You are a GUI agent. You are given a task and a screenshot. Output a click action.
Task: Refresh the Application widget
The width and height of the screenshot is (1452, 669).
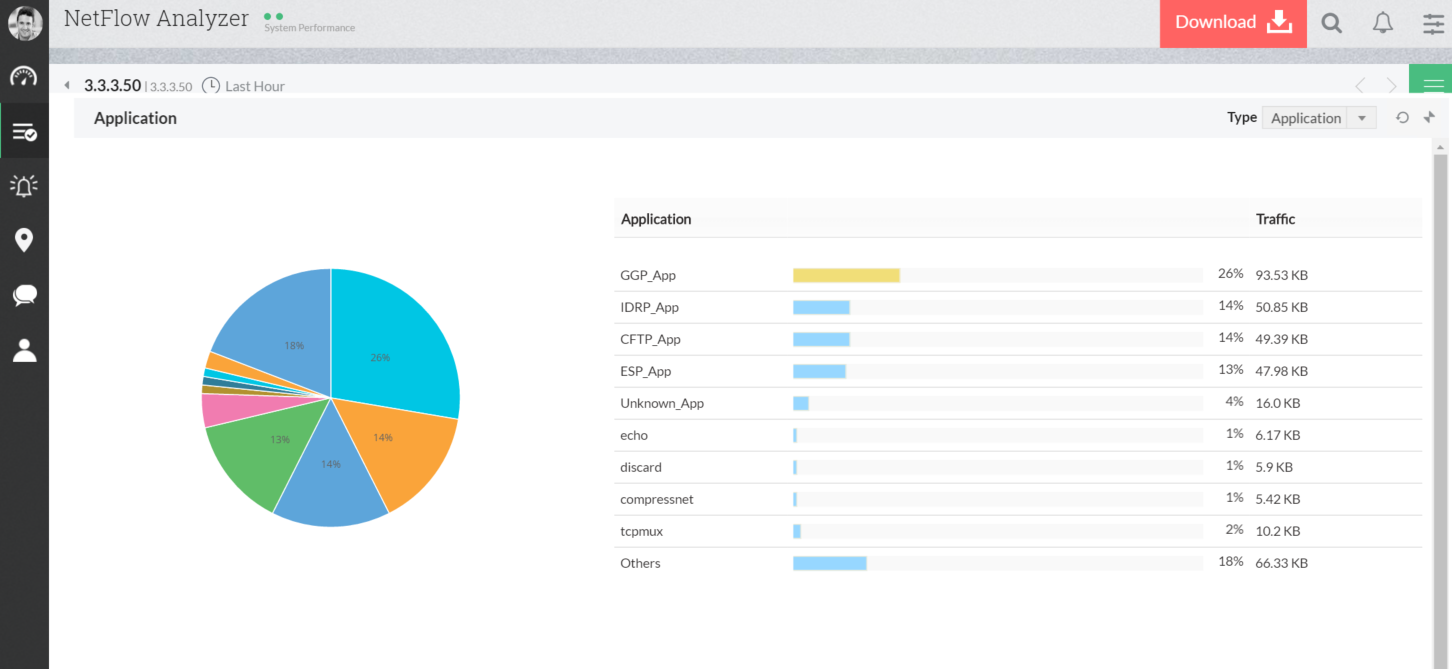[1402, 118]
